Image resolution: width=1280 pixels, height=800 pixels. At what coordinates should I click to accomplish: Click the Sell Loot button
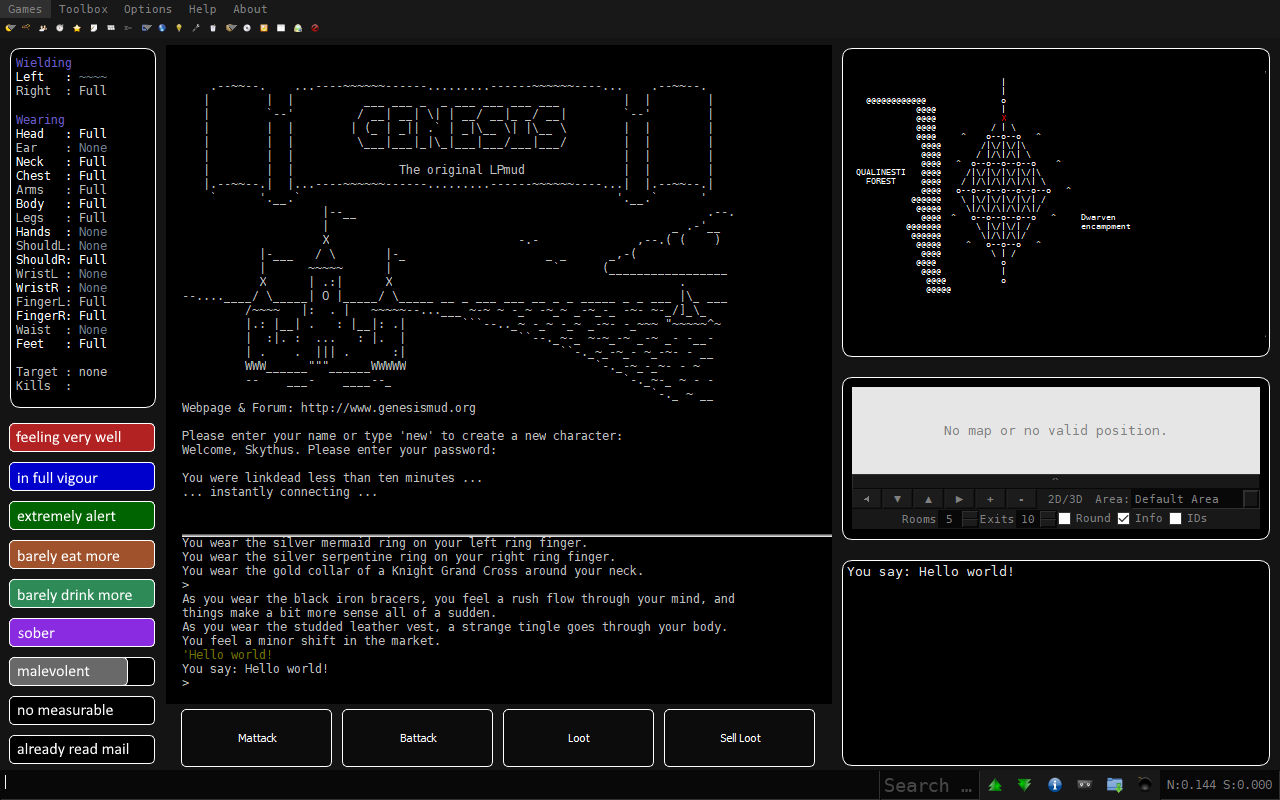(x=740, y=738)
